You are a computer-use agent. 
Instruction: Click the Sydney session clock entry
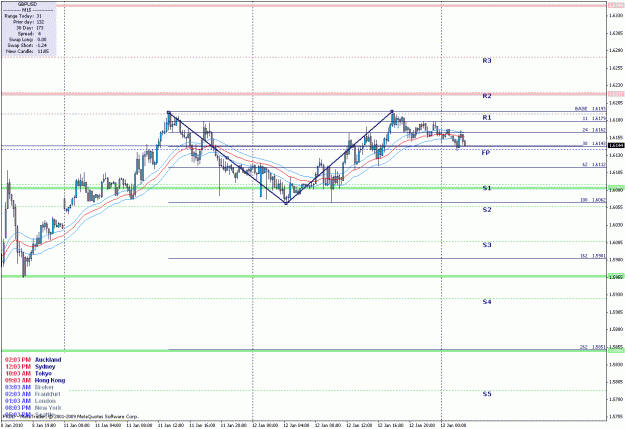click(30, 366)
